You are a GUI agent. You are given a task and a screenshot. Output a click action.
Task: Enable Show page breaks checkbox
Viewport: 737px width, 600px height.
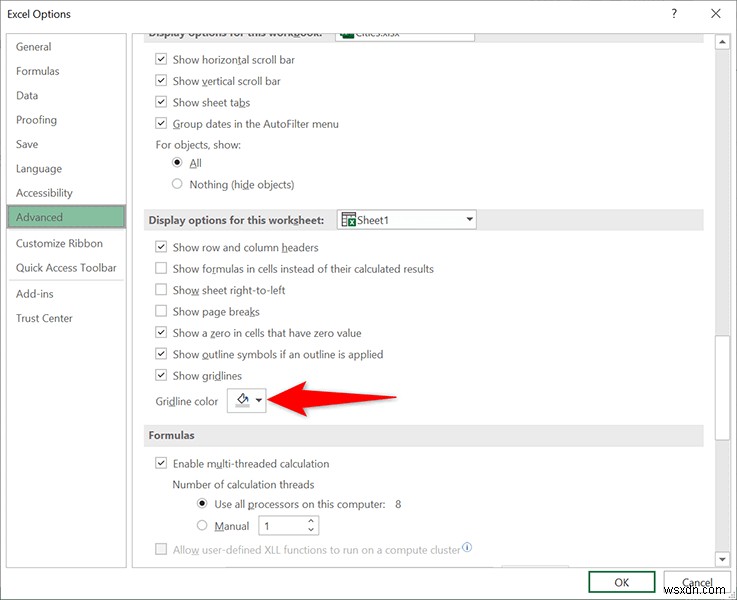point(161,311)
